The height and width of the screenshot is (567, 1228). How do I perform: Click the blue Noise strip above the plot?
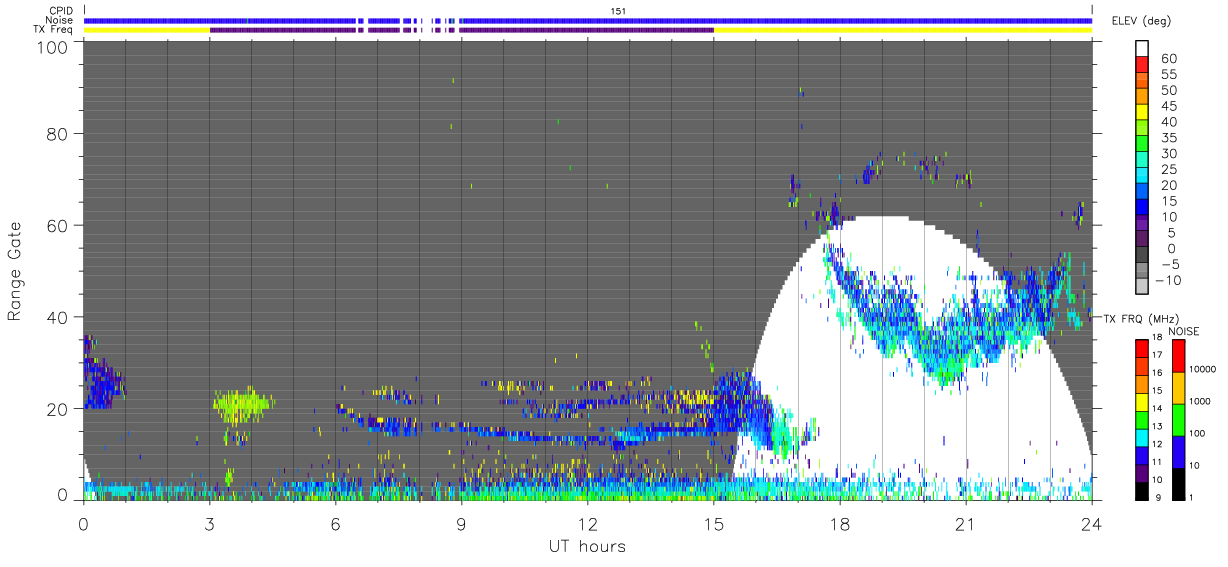pyautogui.click(x=588, y=20)
